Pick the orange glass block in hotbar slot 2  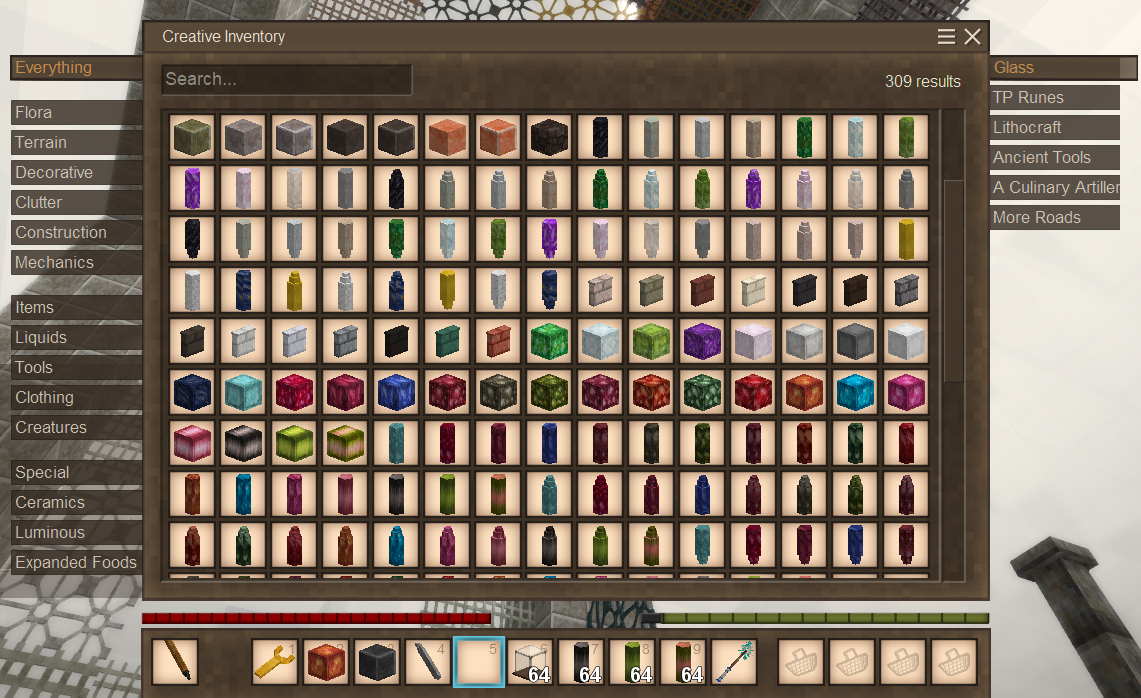coord(326,662)
